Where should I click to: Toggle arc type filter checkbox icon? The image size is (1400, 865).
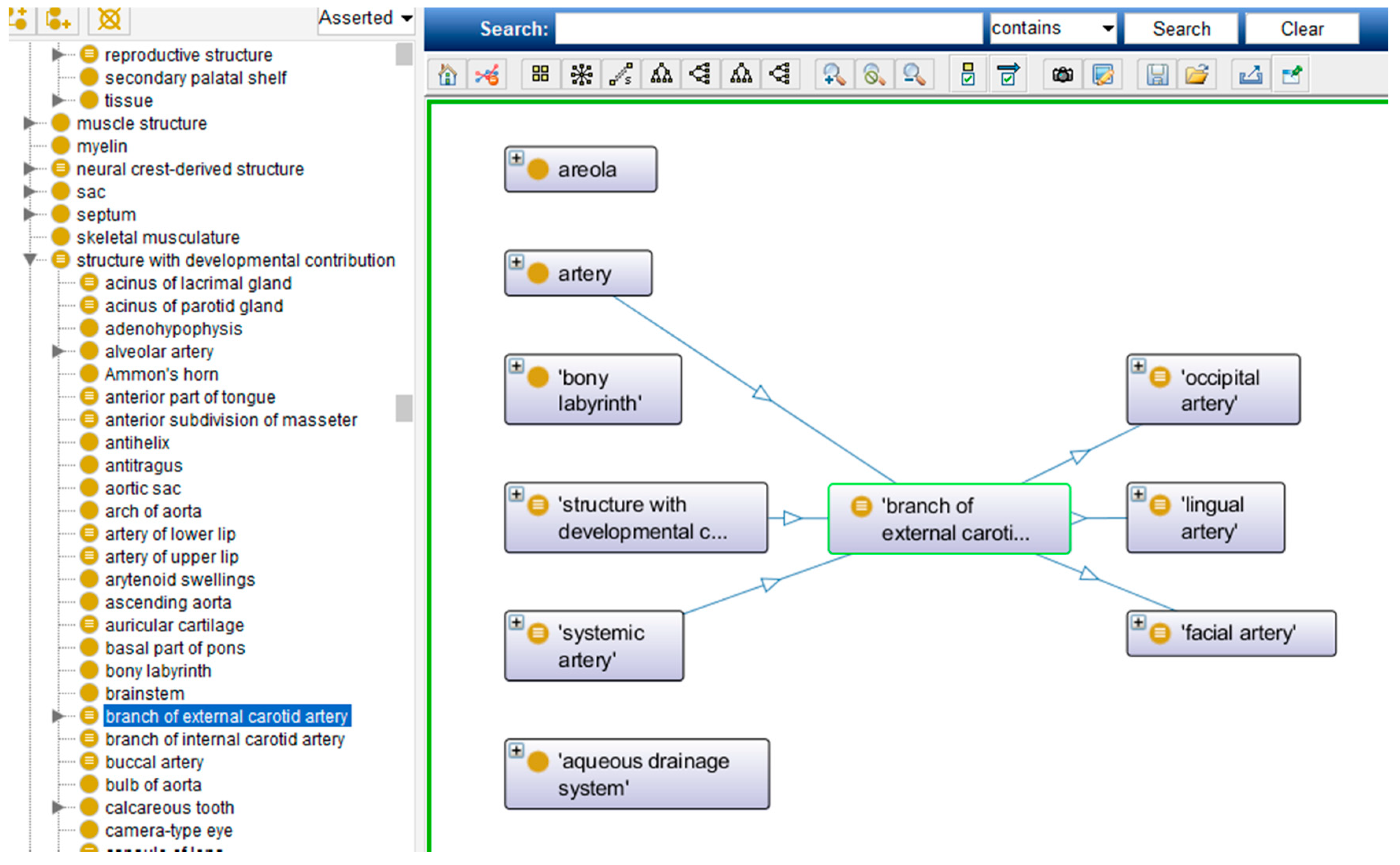1008,75
